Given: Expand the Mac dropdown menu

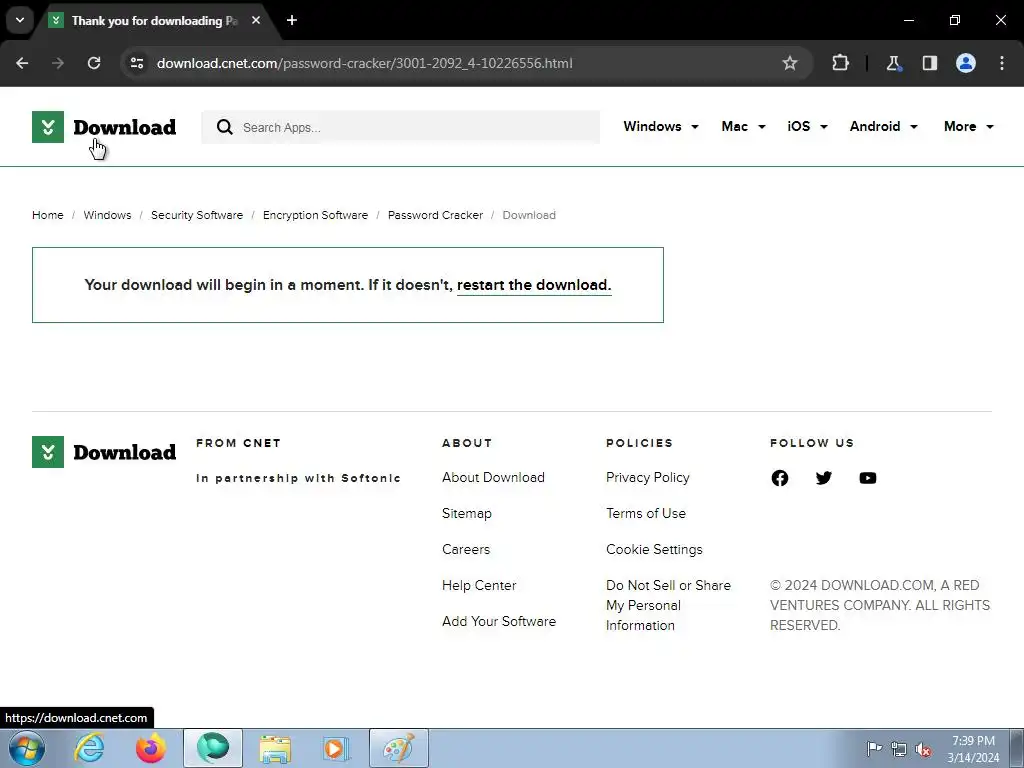Looking at the screenshot, I should 743,127.
